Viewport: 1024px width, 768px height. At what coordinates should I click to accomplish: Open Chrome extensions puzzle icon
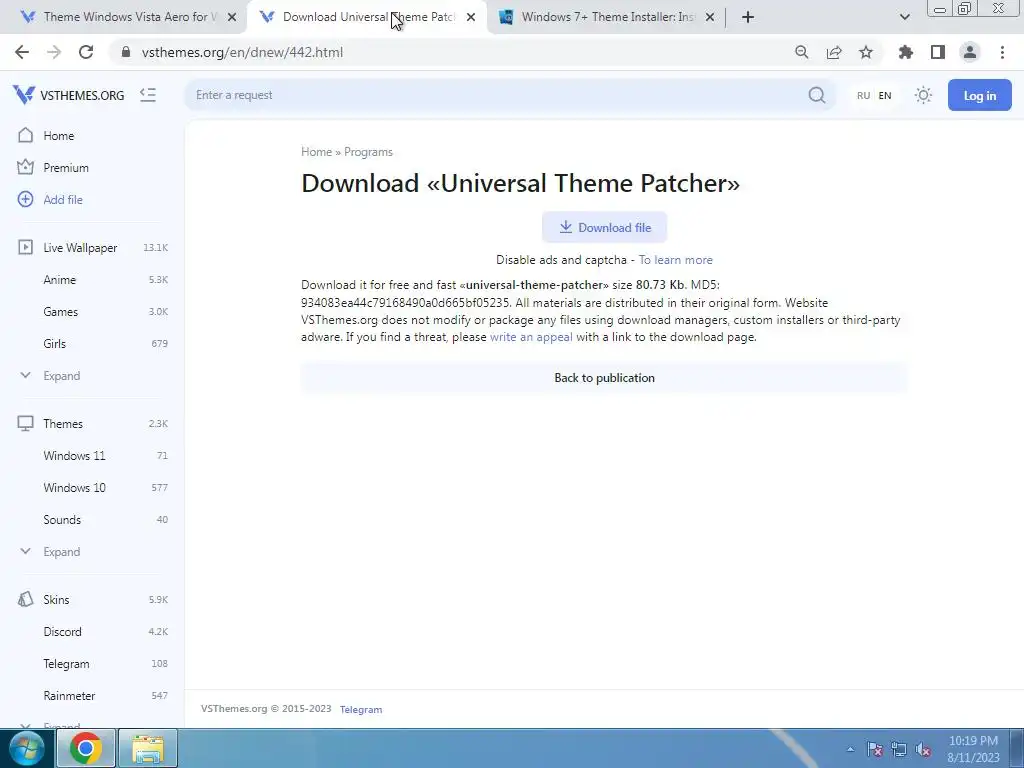pos(906,52)
